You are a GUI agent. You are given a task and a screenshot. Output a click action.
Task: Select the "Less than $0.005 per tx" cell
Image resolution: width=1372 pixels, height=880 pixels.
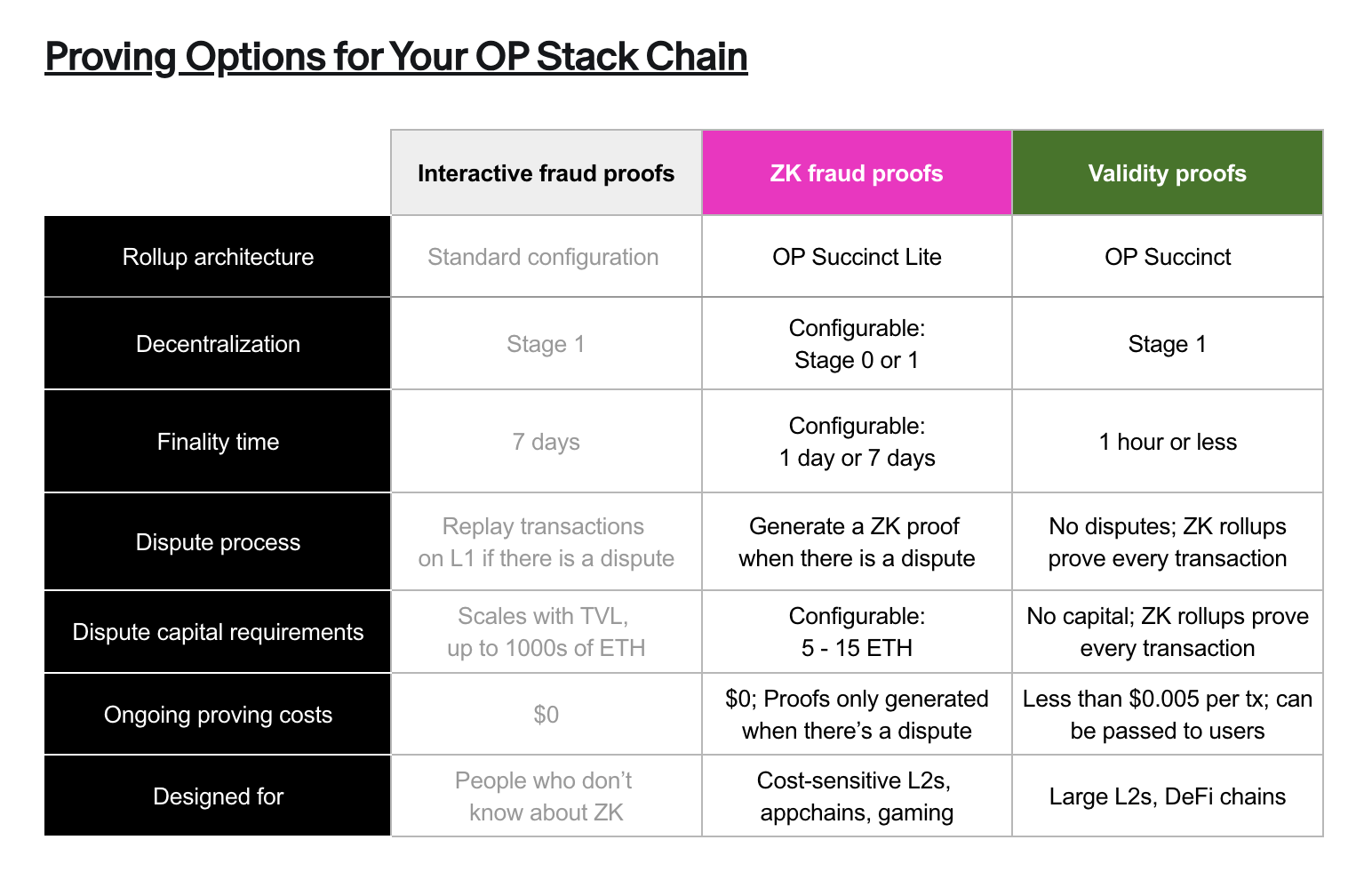coord(1167,715)
